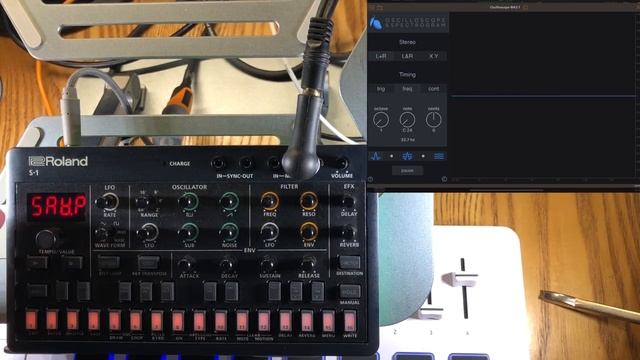
Task: Toggle dot between spectrum and spectrogram icons
Action: pyautogui.click(x=423, y=156)
